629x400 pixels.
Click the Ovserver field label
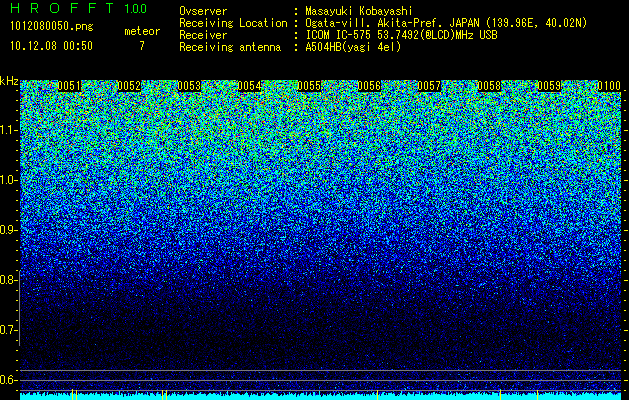(203, 11)
